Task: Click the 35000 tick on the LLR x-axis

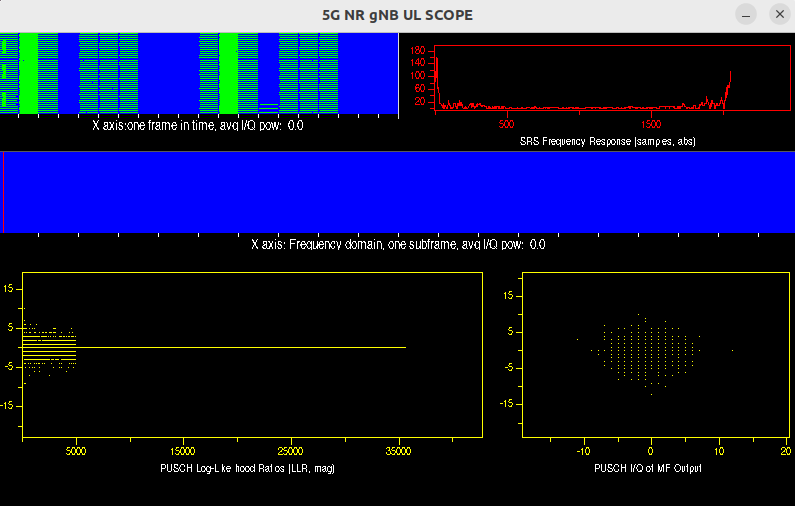Action: point(398,452)
